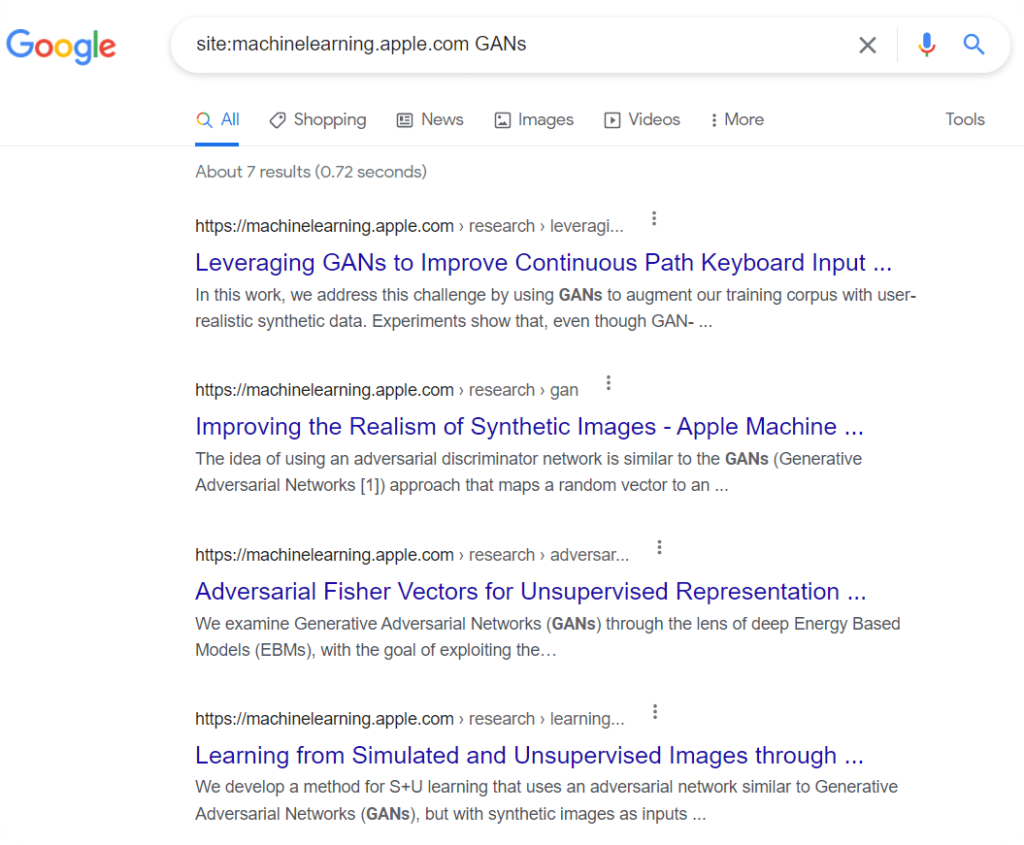This screenshot has width=1024, height=845.
Task: Switch to the Images tab
Action: tap(534, 120)
